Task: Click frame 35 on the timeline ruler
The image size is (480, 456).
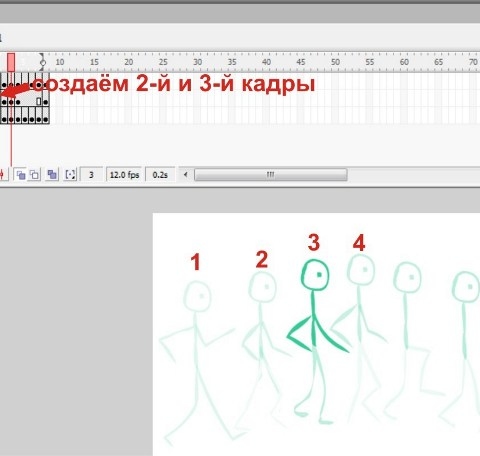Action: point(232,62)
